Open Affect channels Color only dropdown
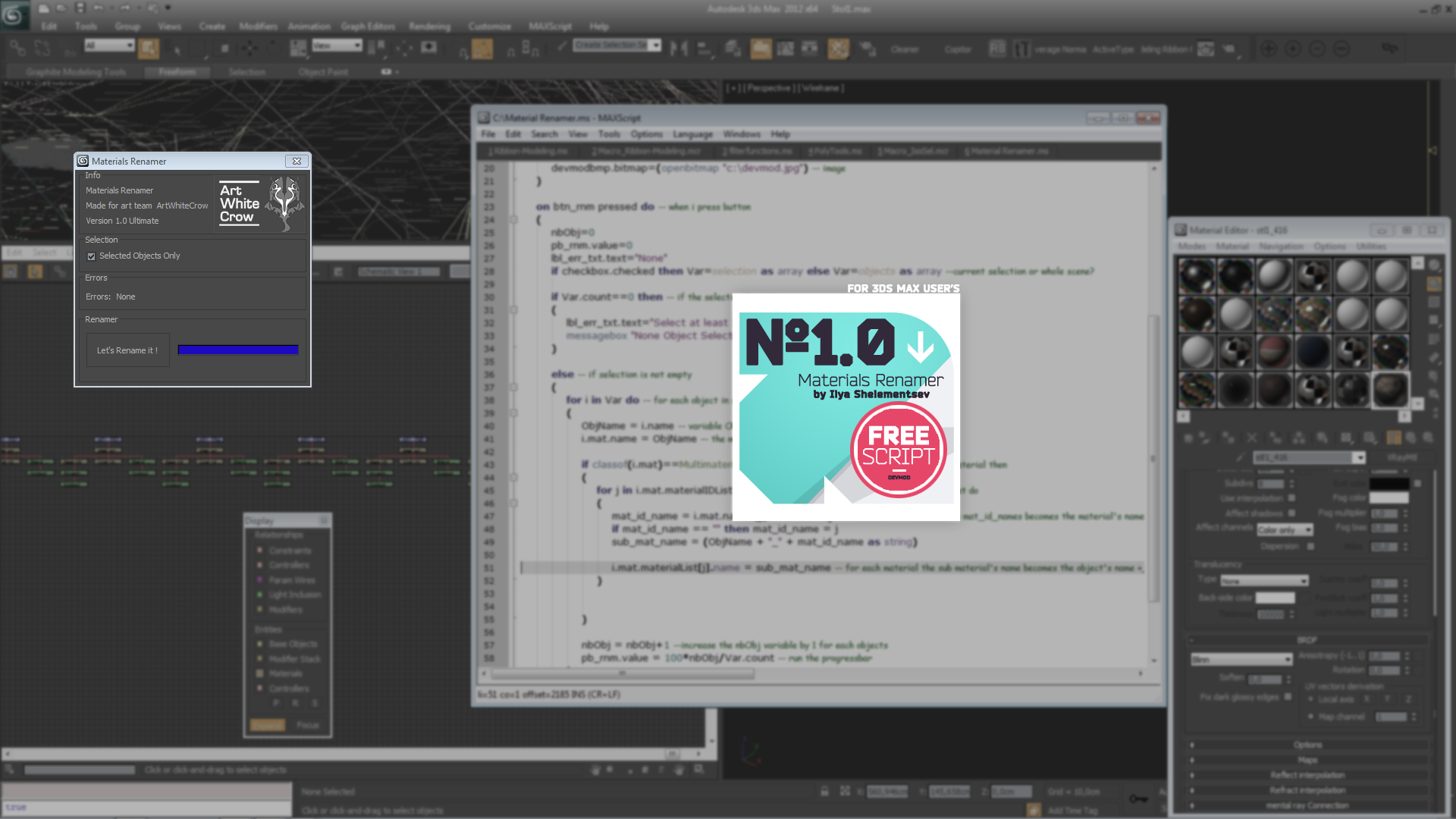 tap(1285, 530)
